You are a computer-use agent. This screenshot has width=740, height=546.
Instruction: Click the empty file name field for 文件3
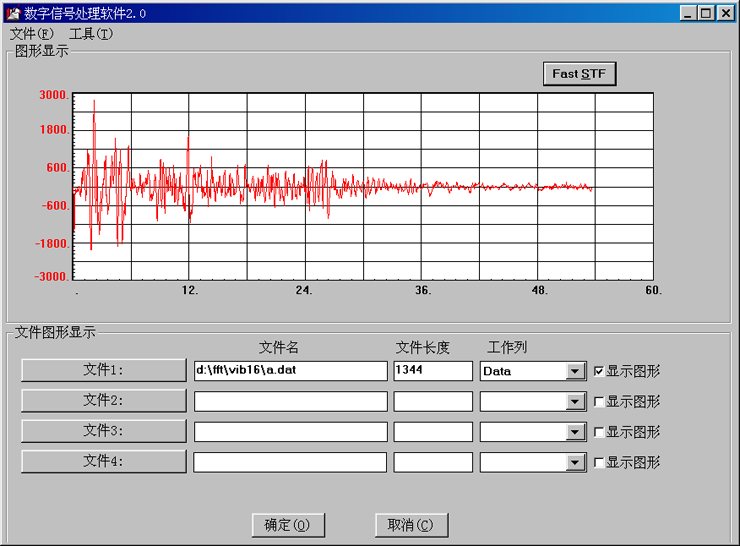pyautogui.click(x=291, y=432)
